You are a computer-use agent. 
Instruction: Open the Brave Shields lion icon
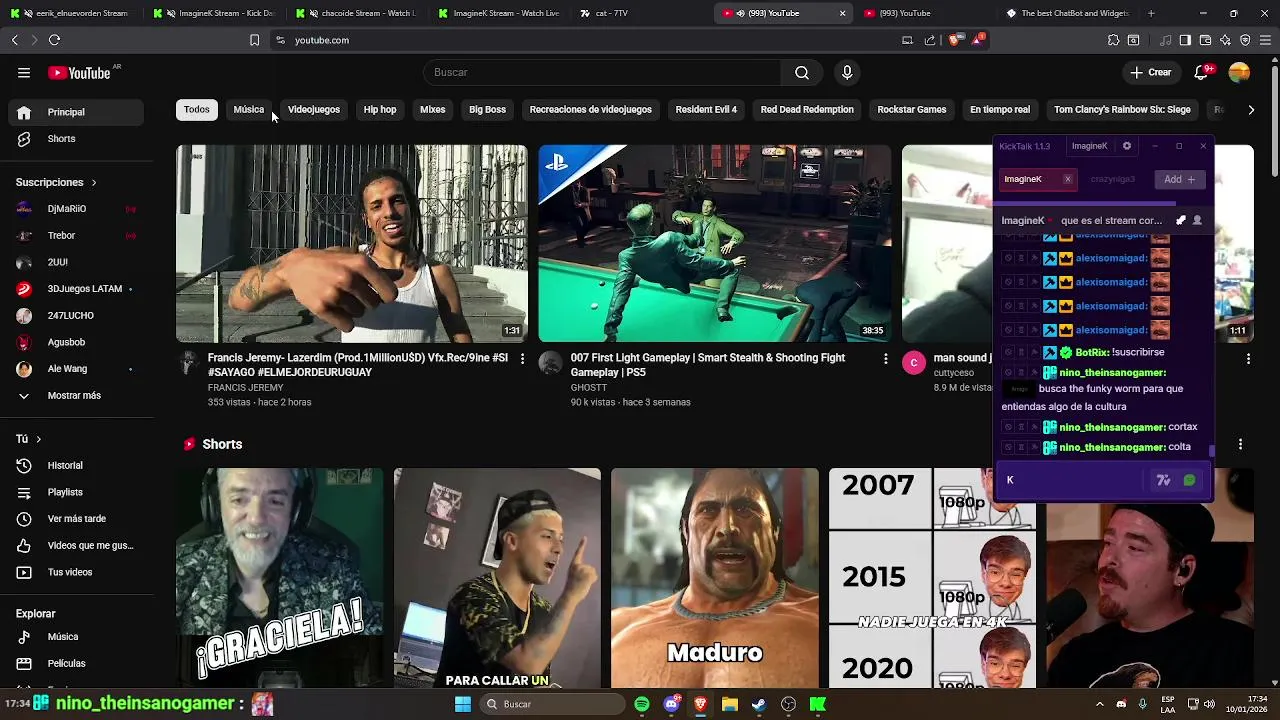coord(954,40)
